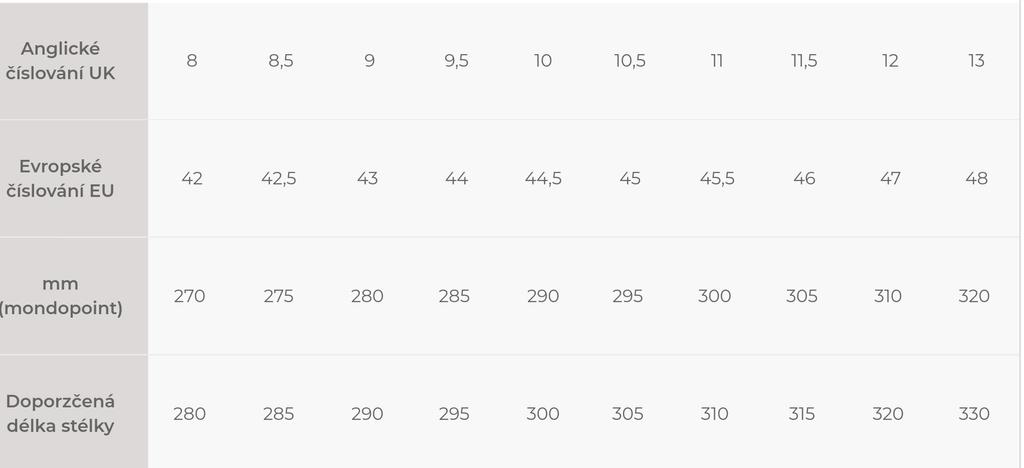Choose EU size 48 cell
Image resolution: width=1024 pixels, height=468 pixels.
coord(976,179)
